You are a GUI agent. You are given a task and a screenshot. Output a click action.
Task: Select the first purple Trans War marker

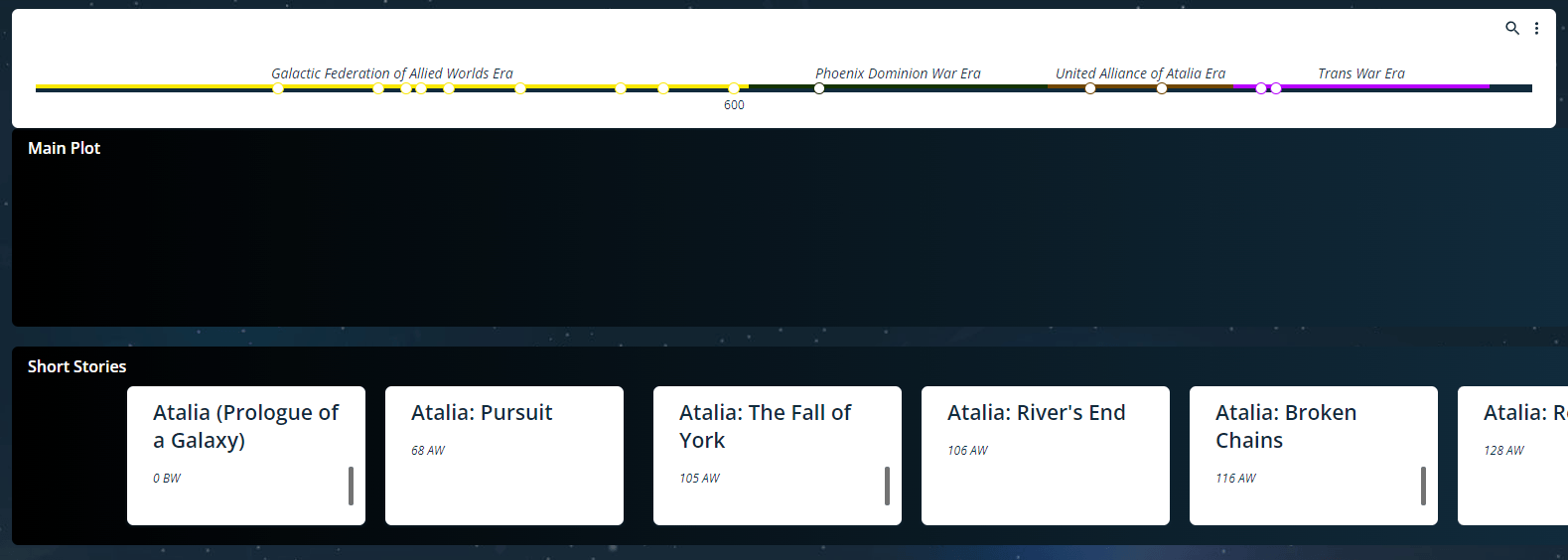[1261, 88]
